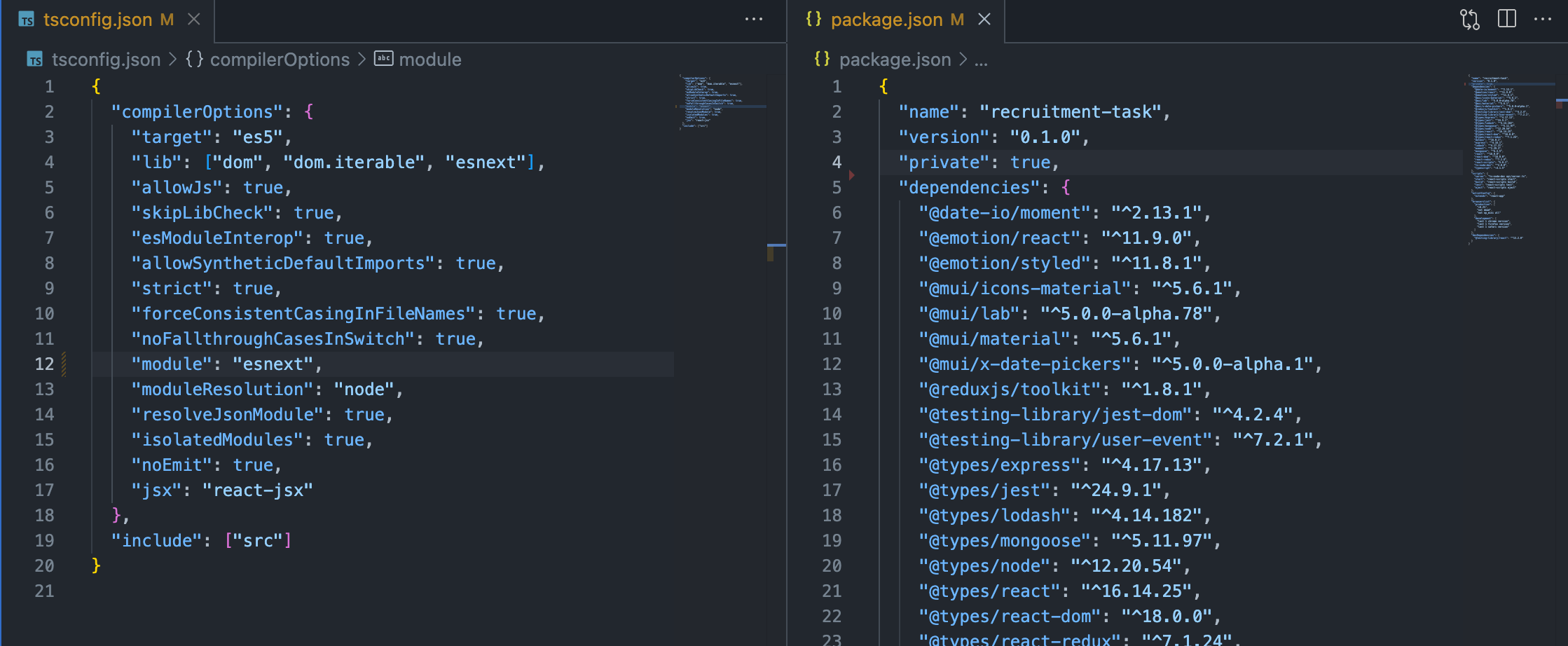Click line number 12 in tsconfig.json

[x=44, y=364]
